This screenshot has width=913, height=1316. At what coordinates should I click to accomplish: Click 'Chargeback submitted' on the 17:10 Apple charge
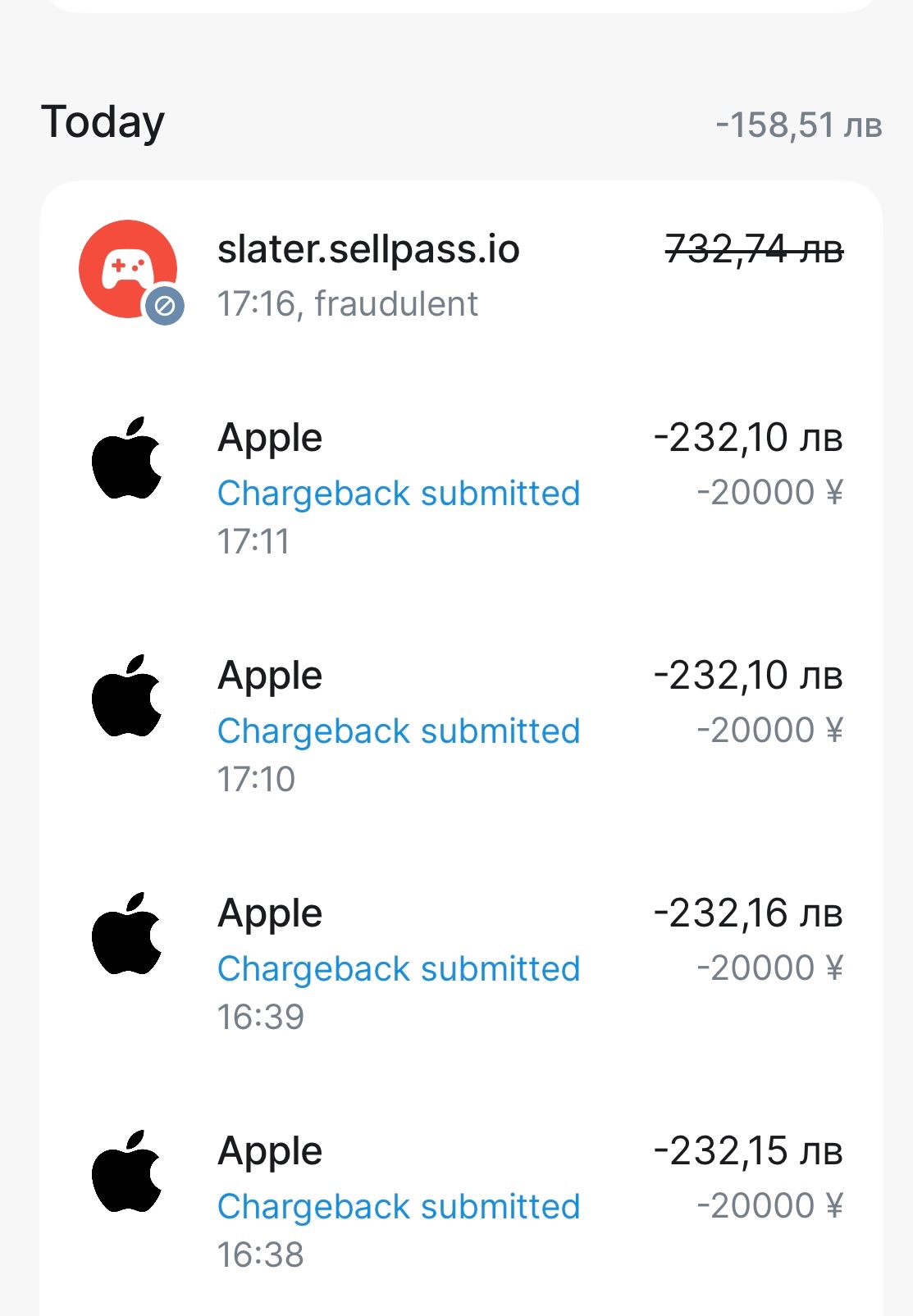click(x=399, y=731)
